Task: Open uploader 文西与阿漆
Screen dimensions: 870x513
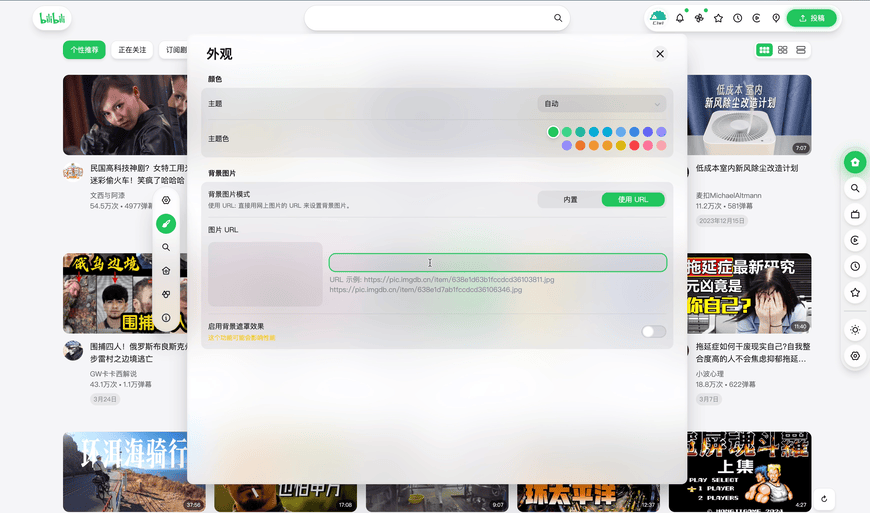Action: (x=107, y=195)
